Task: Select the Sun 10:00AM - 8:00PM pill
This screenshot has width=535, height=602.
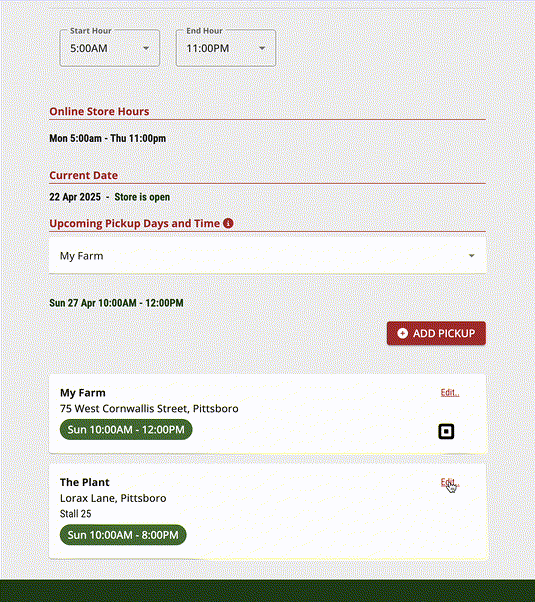Action: tap(123, 535)
